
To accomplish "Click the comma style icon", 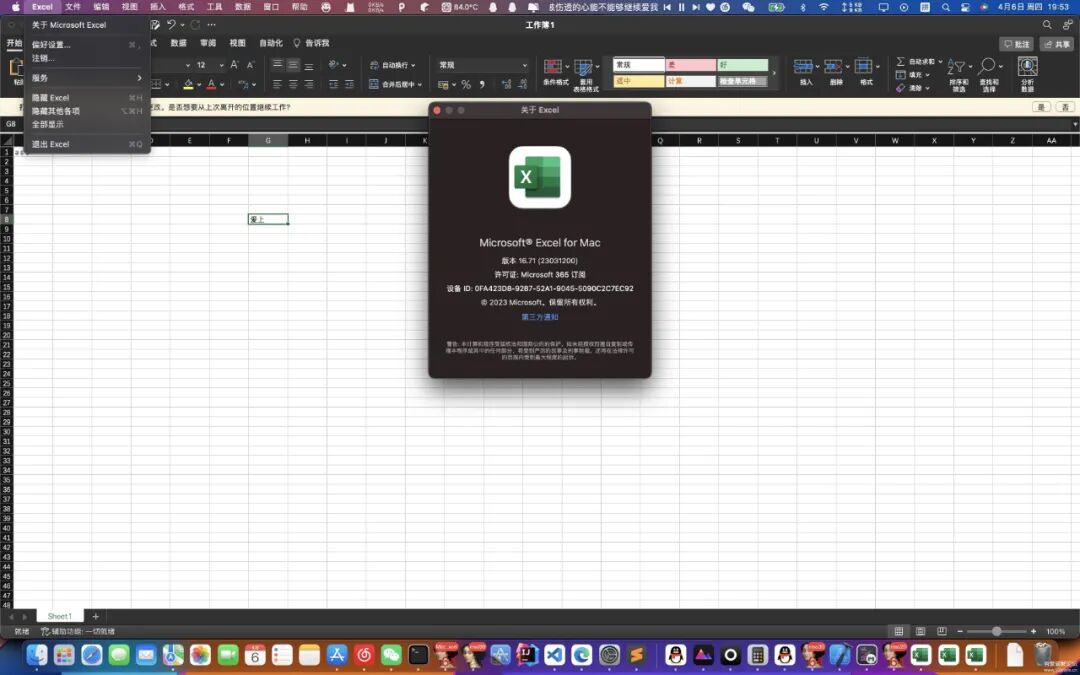I will [482, 85].
